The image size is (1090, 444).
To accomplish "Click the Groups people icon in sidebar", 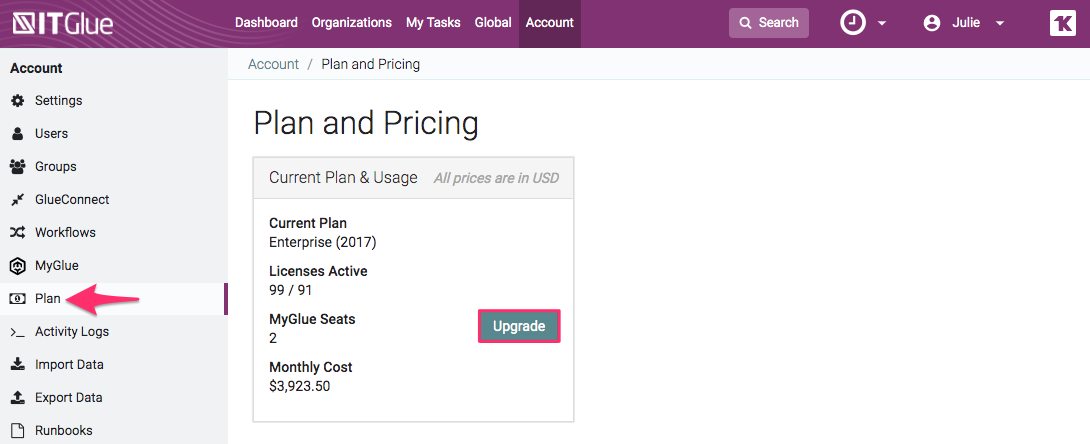I will pos(18,167).
